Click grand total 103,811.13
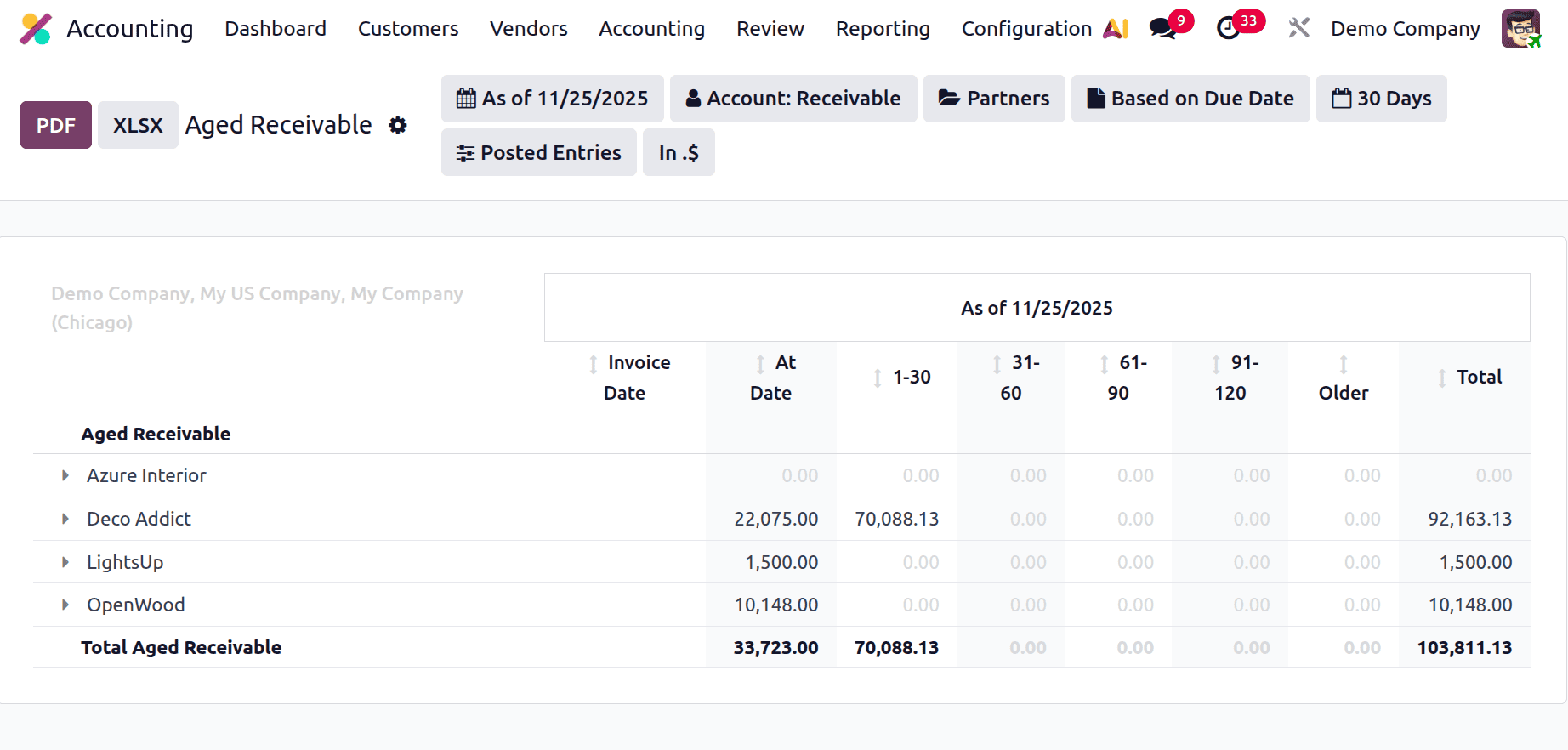This screenshot has width=1568, height=750. (1464, 647)
